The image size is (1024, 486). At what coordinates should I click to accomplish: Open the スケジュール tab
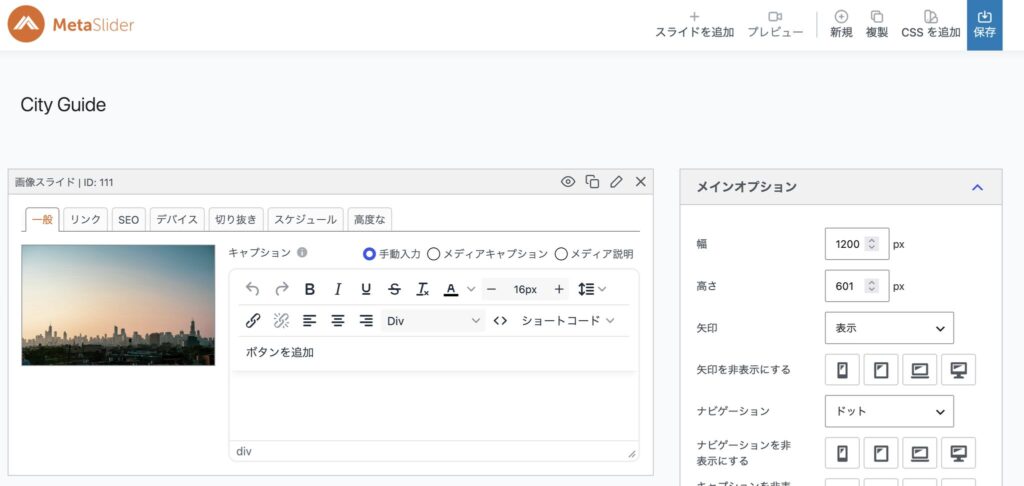(x=306, y=219)
